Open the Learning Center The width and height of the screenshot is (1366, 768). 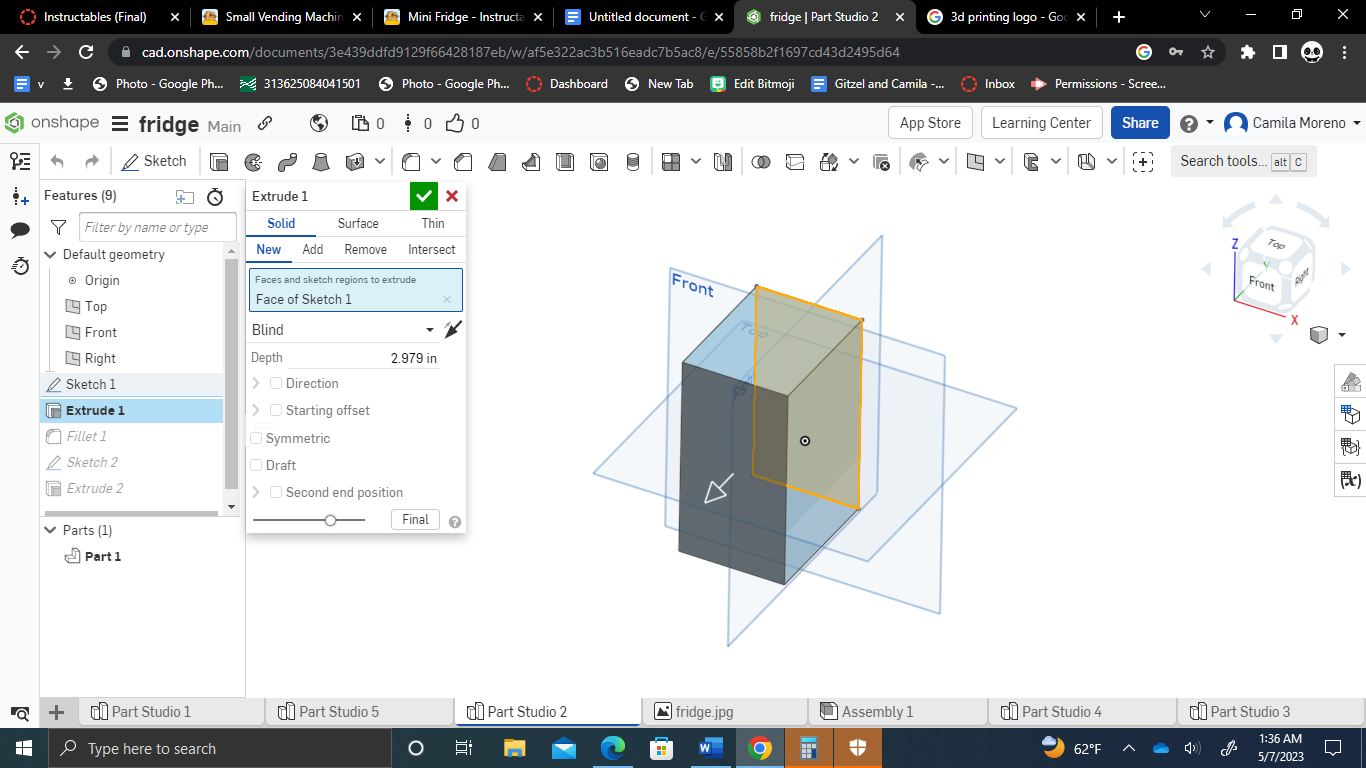(1041, 122)
